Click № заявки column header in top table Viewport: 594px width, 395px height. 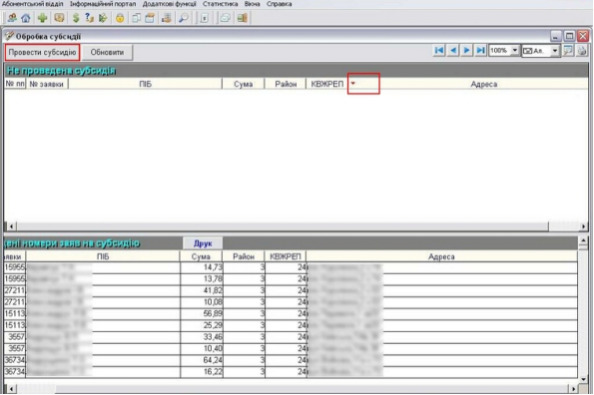pos(47,84)
